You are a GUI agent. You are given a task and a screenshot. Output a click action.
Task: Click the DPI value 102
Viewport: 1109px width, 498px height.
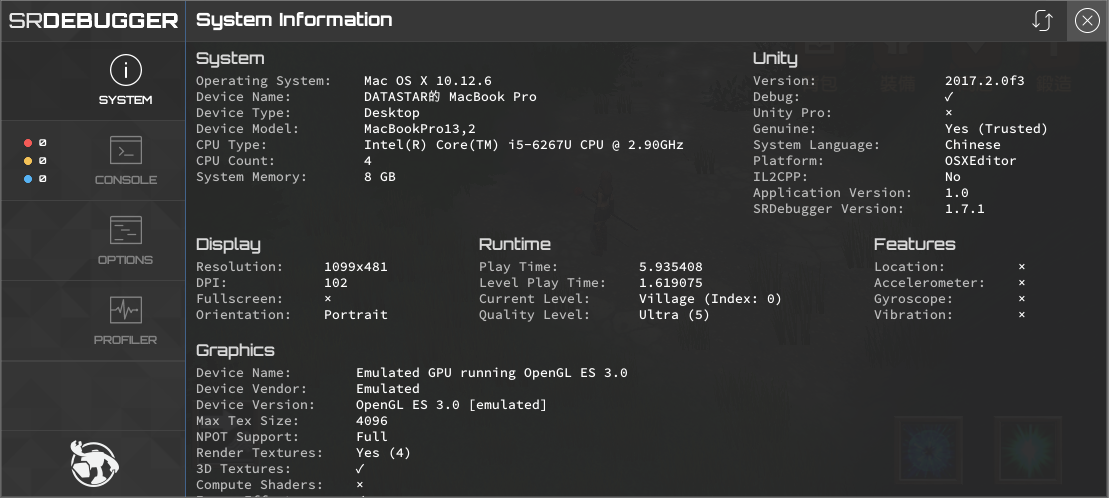point(336,283)
